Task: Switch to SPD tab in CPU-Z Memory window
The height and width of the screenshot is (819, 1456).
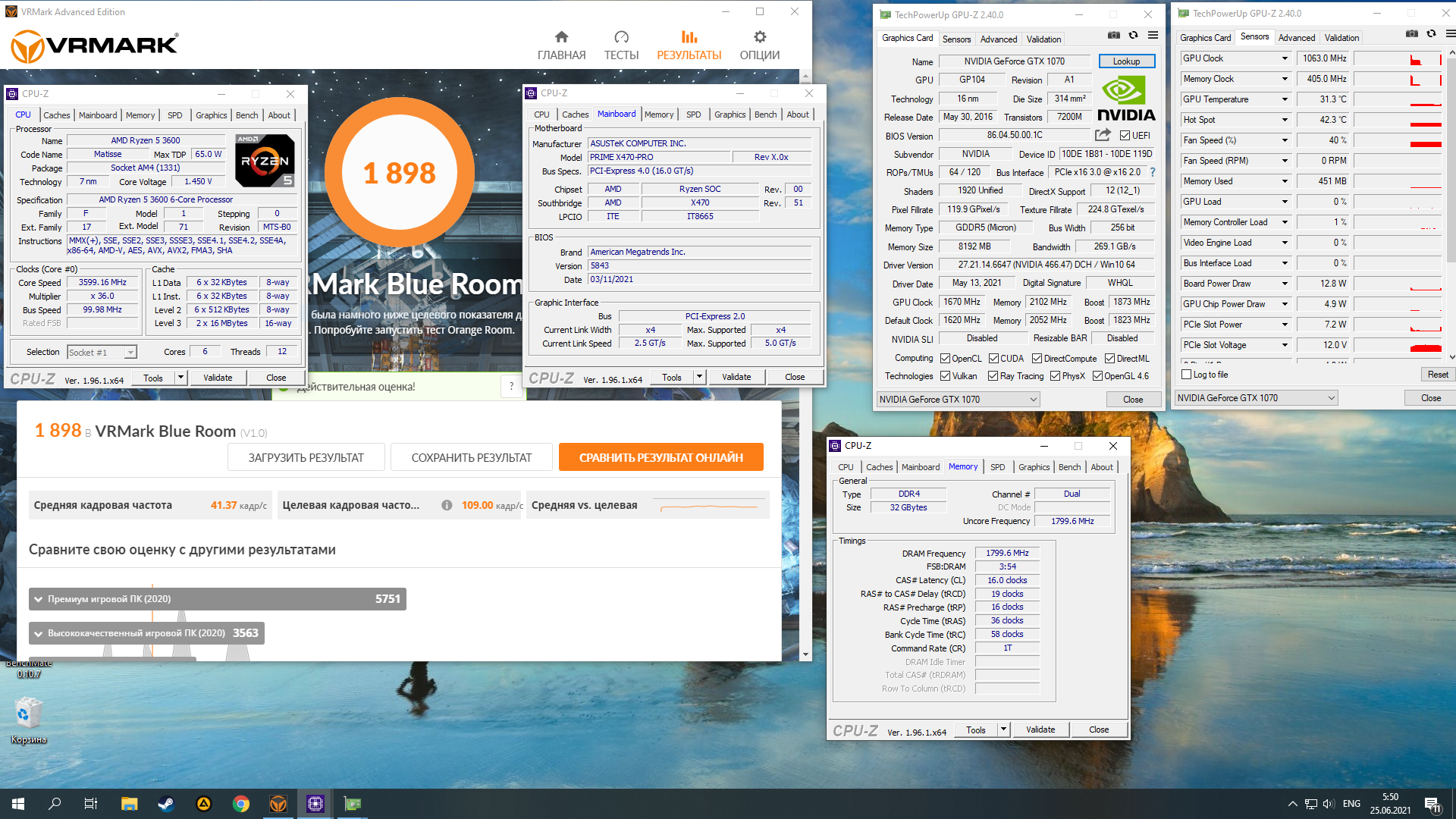Action: coord(997,467)
